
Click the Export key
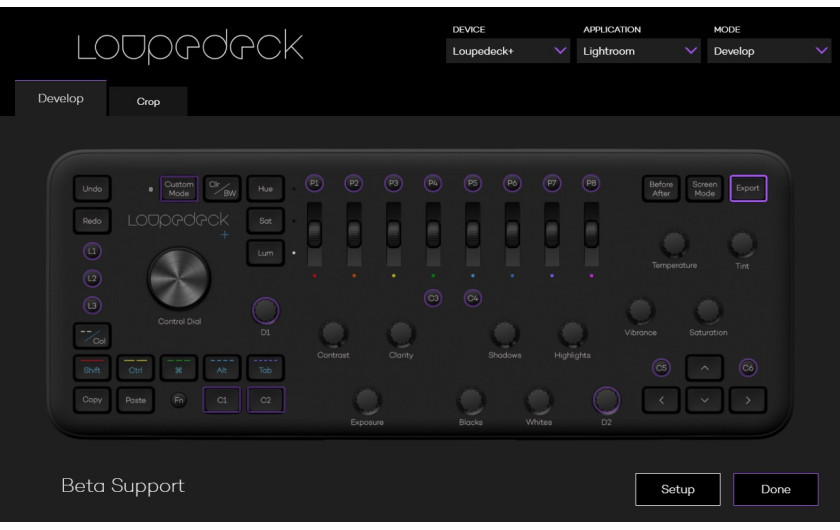coord(748,189)
